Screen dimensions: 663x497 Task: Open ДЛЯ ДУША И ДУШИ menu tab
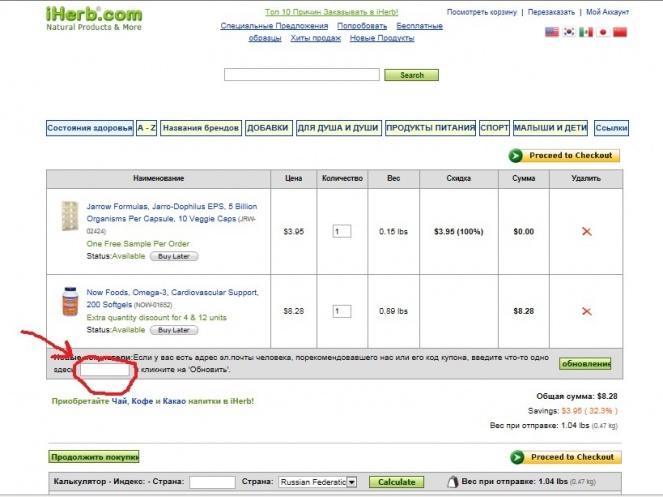pos(338,128)
